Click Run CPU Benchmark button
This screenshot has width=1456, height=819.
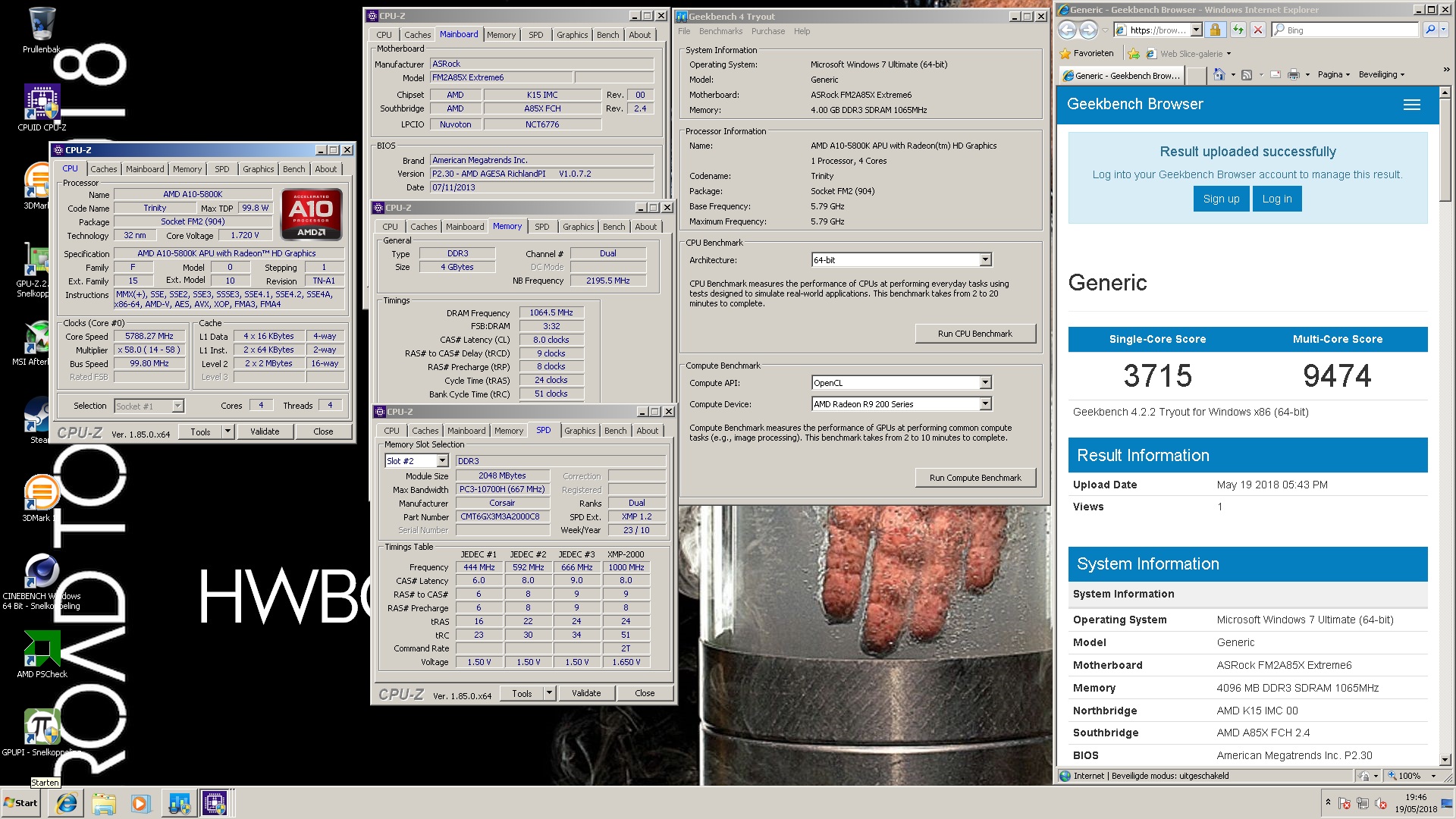(974, 334)
